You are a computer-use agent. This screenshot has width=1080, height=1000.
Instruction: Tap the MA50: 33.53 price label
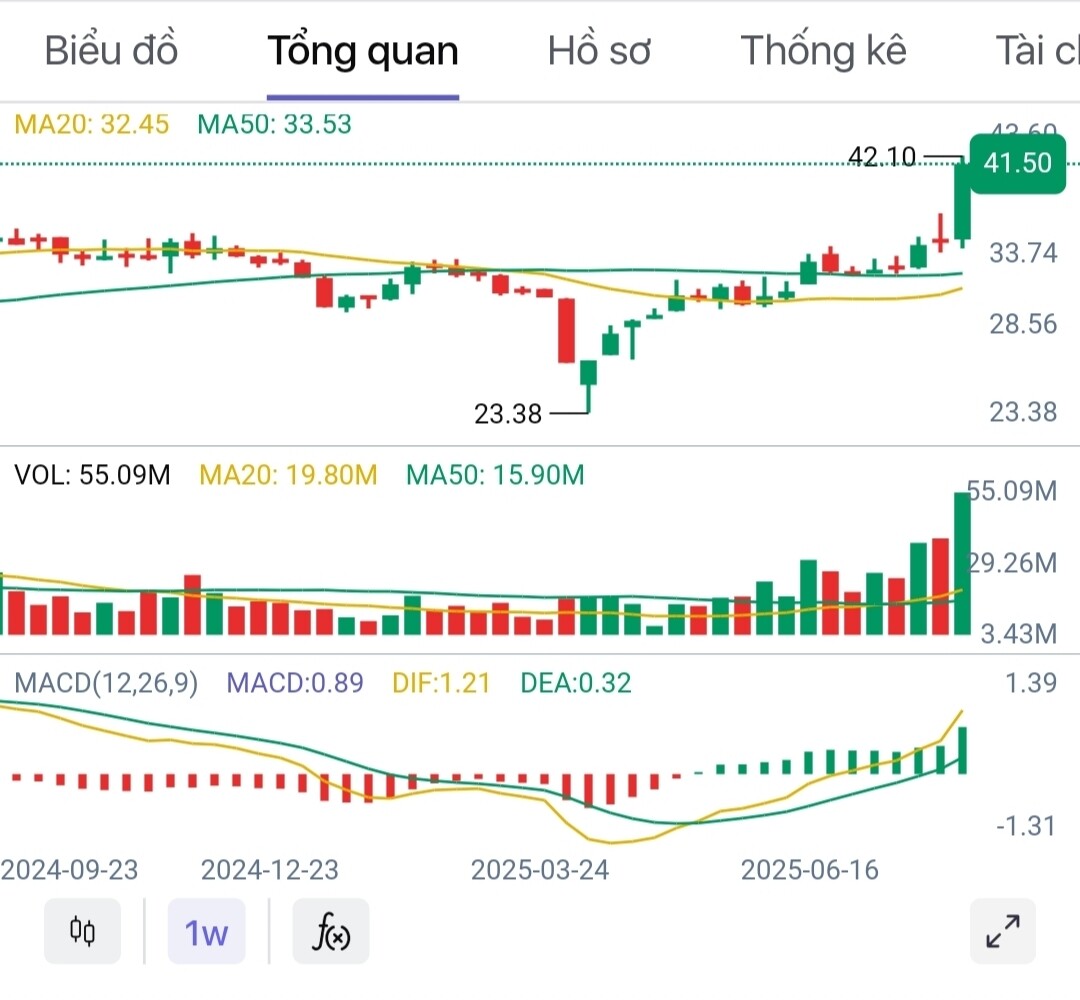click(275, 125)
